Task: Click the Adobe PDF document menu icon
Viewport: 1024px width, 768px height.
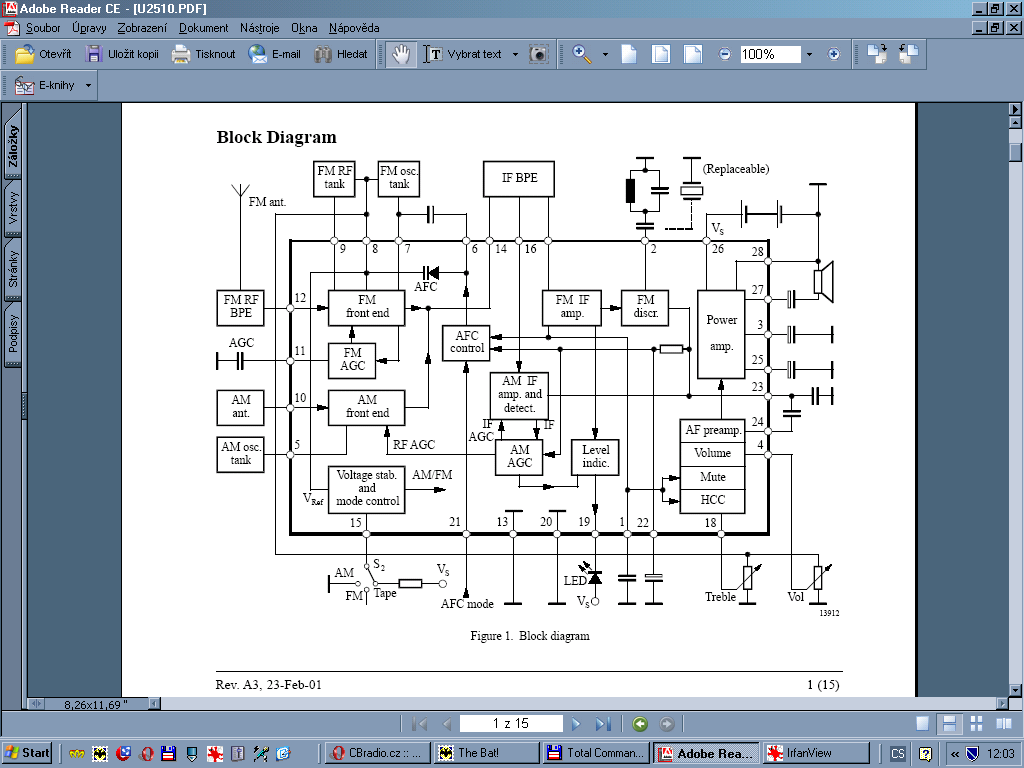Action: (x=12, y=28)
